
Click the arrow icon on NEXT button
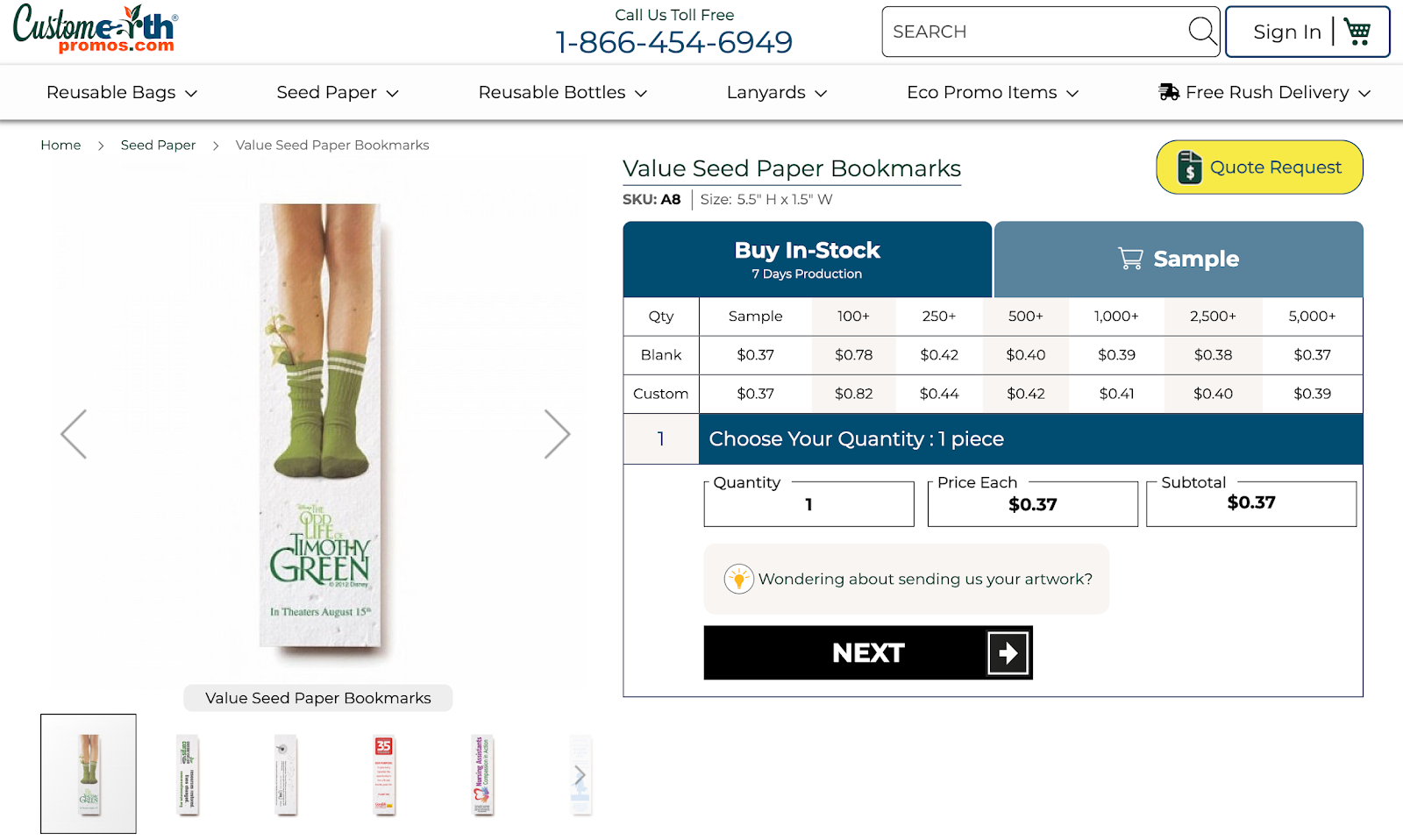1008,652
